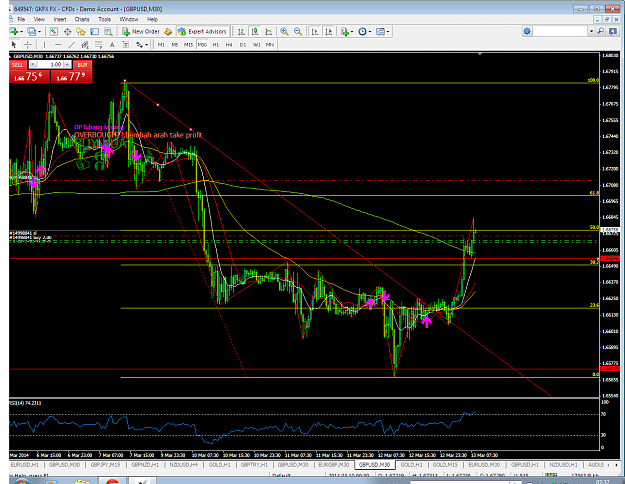
Task: Select the trendline drawing tool
Action: point(72,45)
